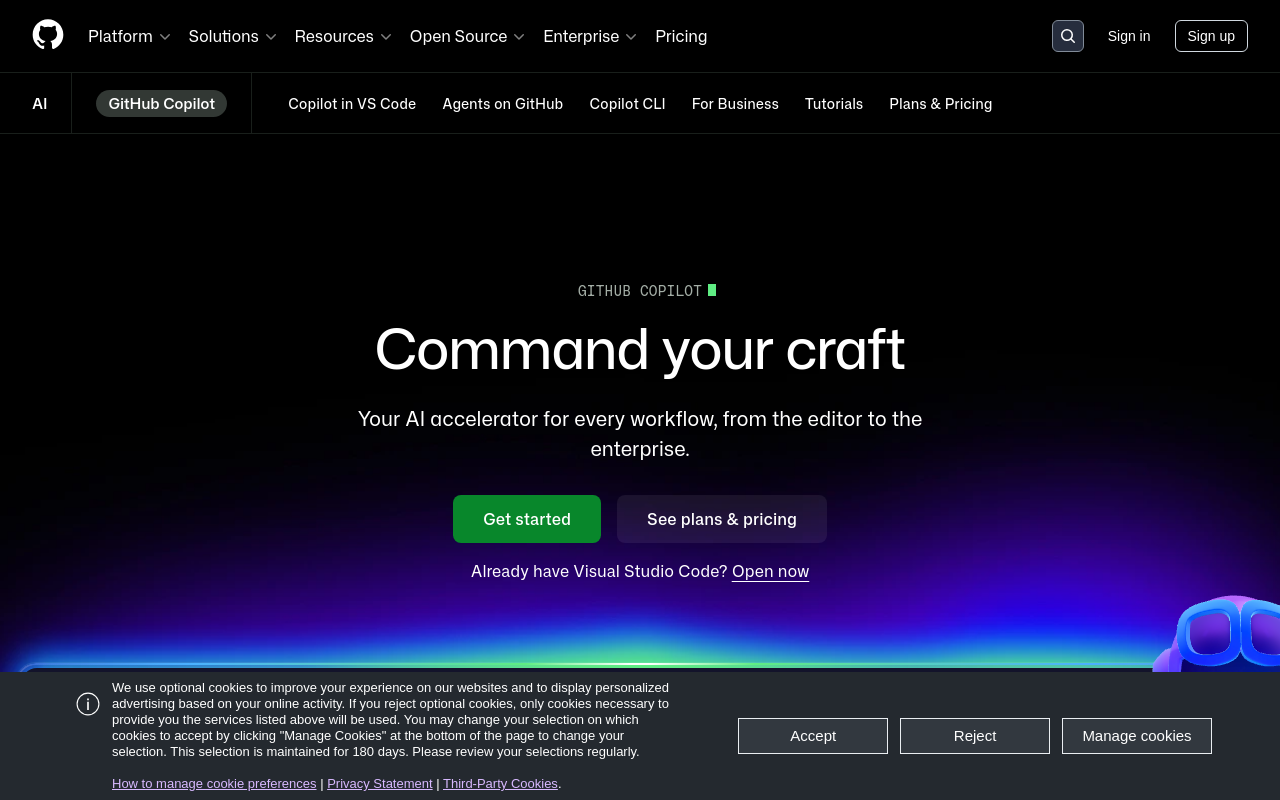The image size is (1280, 800).
Task: Open Plans & Pricing in subnav
Action: pos(941,103)
